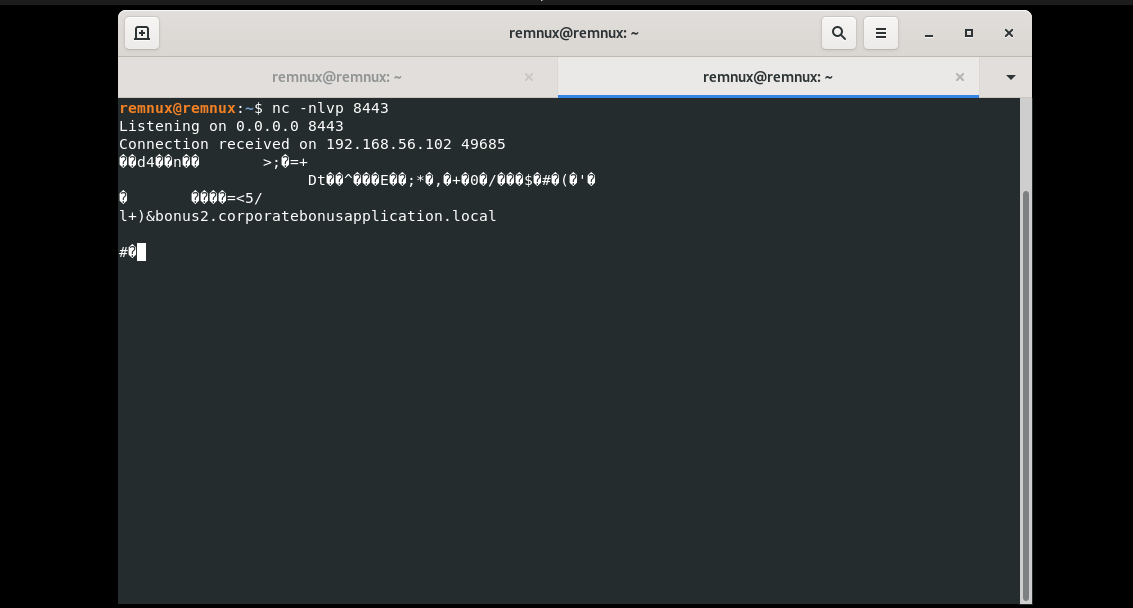This screenshot has width=1133, height=608.
Task: Switch to the first remnux@remnux tab
Action: pos(337,77)
